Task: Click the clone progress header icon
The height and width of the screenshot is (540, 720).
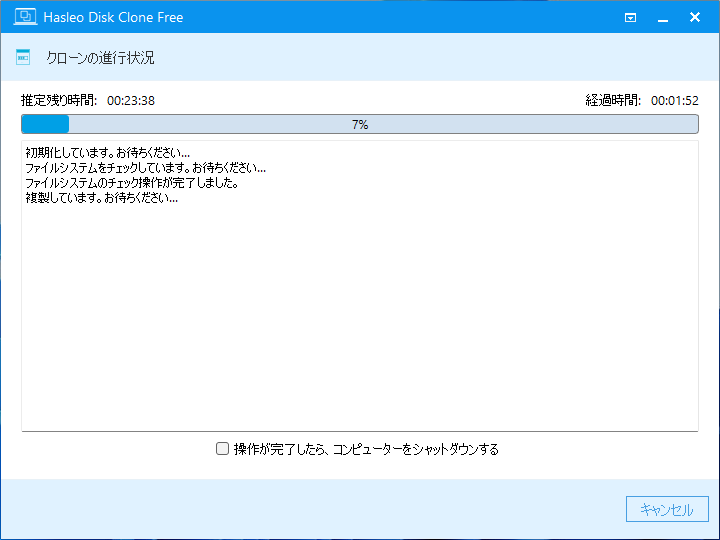Action: (23, 57)
